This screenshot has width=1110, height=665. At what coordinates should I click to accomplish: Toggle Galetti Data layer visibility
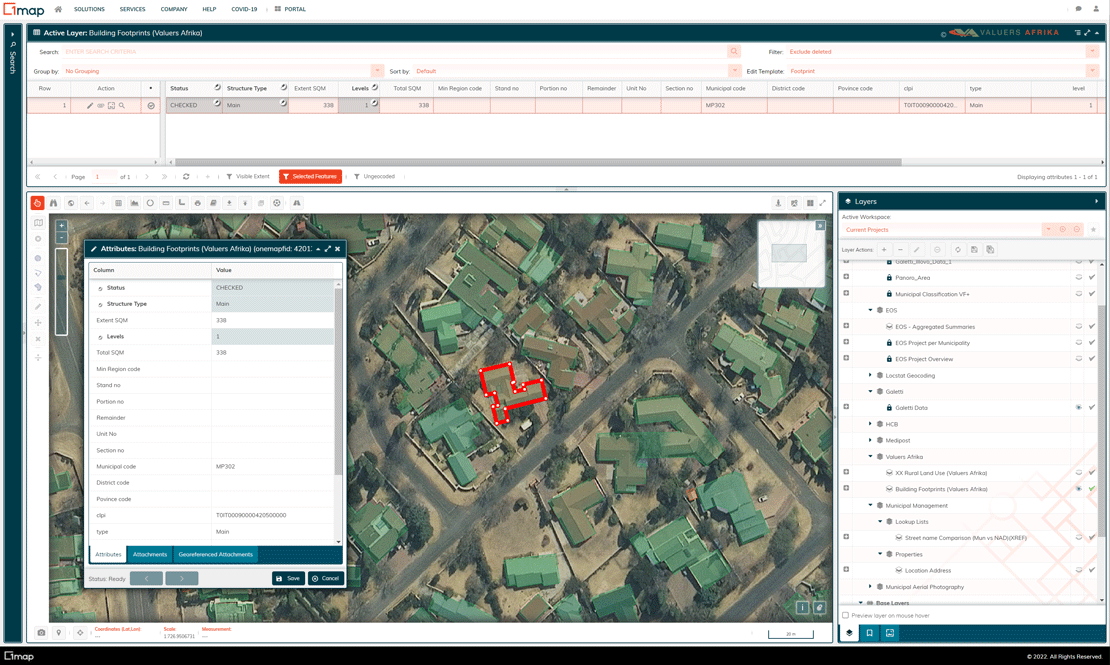(x=1078, y=408)
